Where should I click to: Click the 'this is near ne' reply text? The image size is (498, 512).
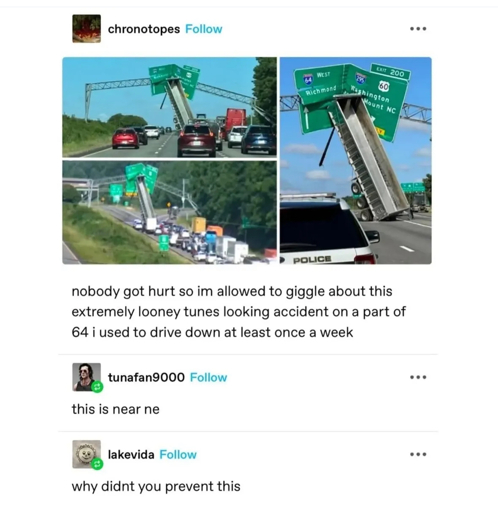click(116, 409)
